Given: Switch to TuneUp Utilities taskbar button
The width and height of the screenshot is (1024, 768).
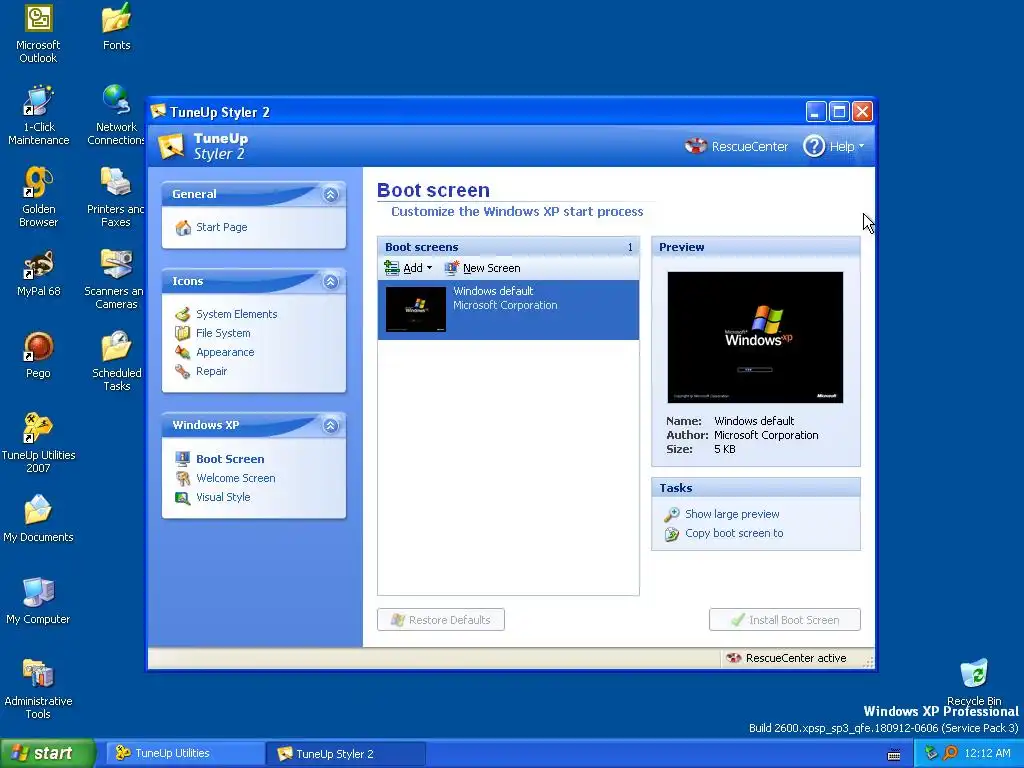Looking at the screenshot, I should tap(185, 754).
